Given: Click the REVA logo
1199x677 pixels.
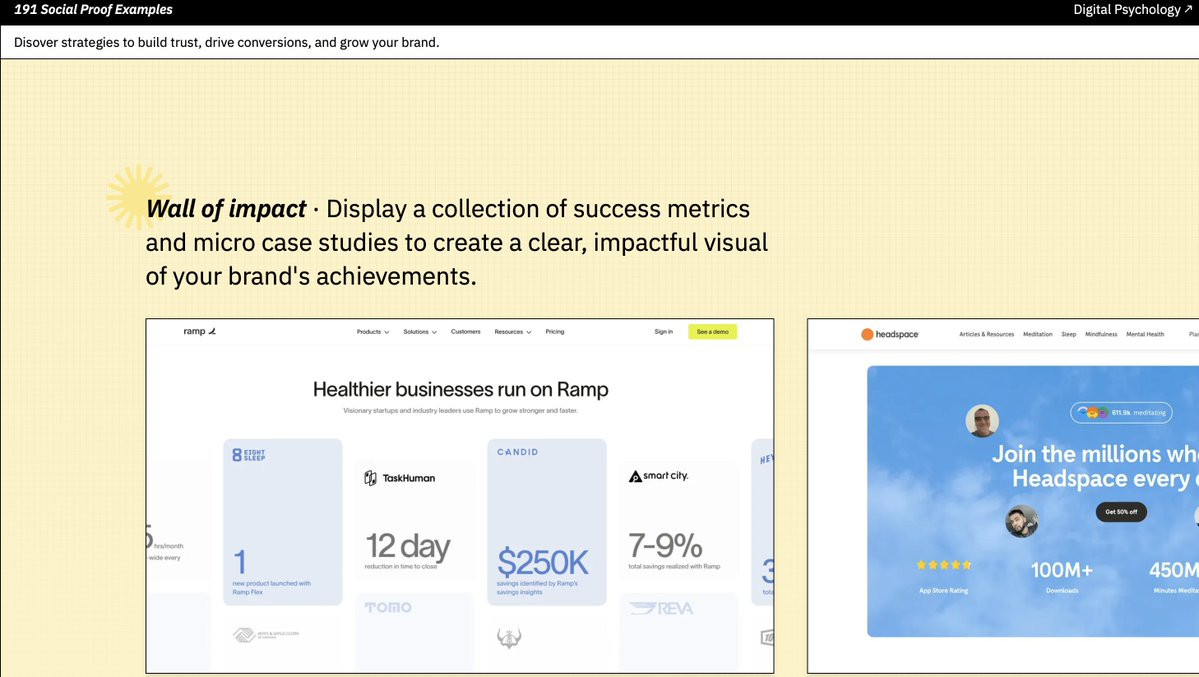Looking at the screenshot, I should [661, 608].
